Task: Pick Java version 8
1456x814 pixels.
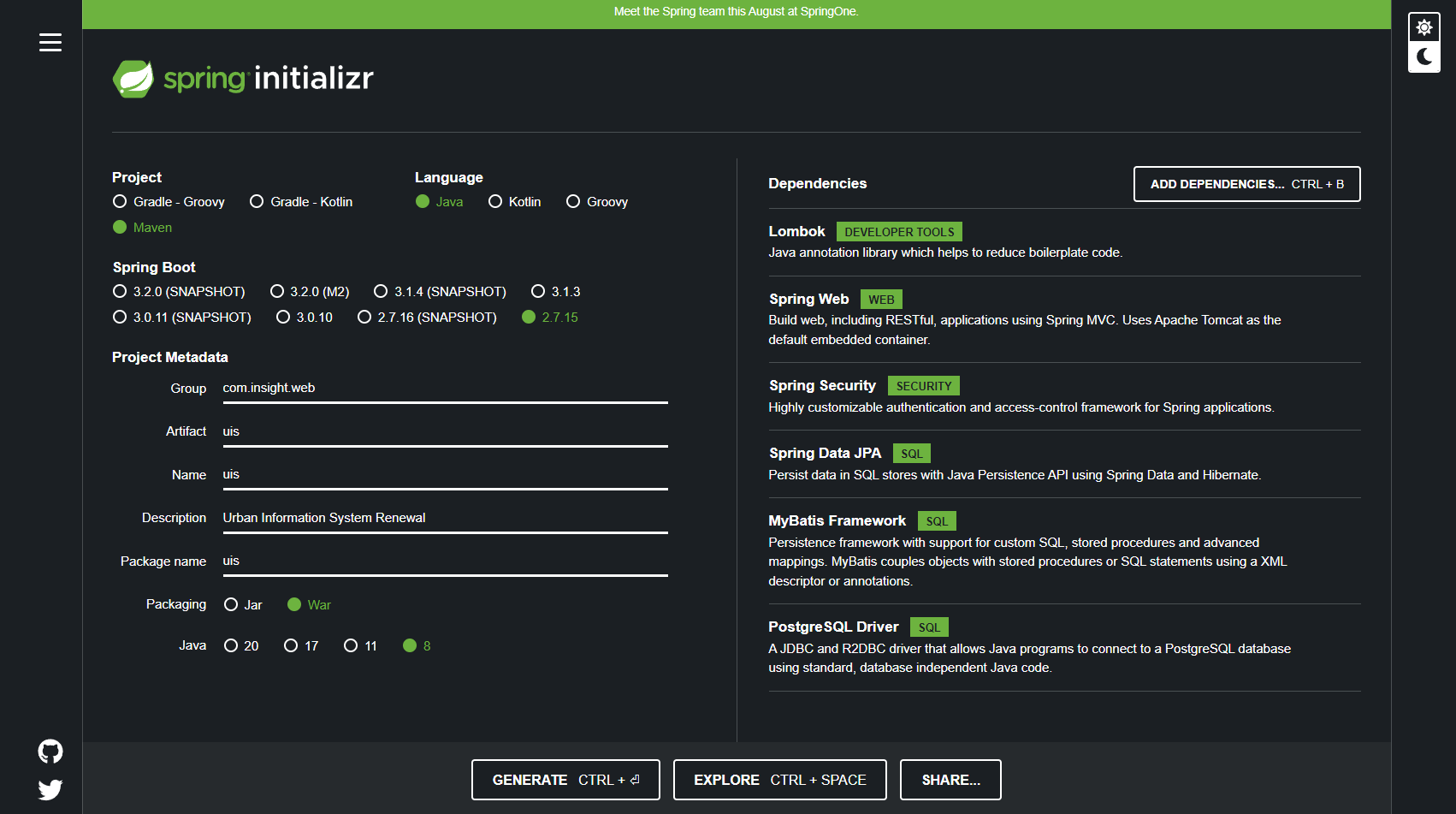Action: (x=417, y=646)
